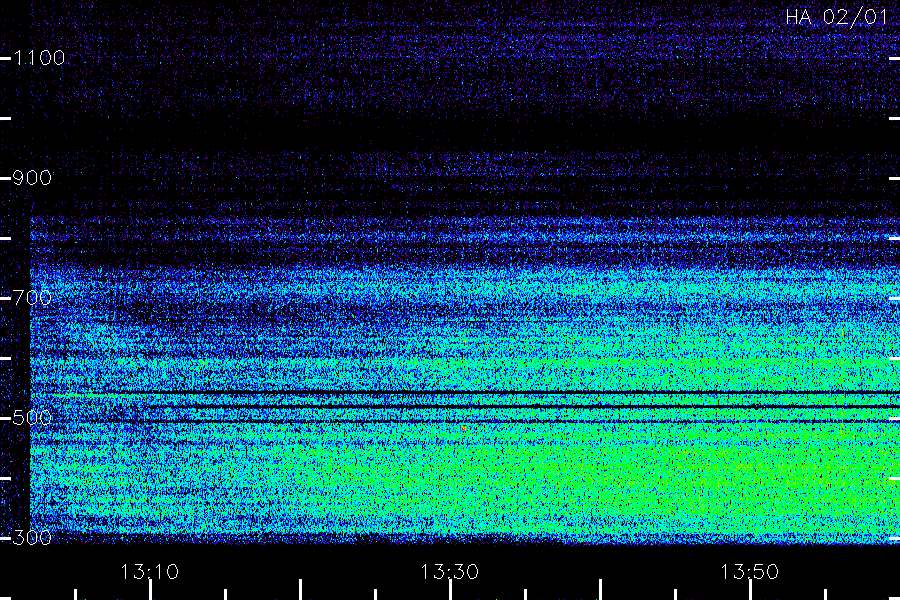This screenshot has height=600, width=900.
Task: Click the 13:10 time axis label
Action: [x=150, y=572]
